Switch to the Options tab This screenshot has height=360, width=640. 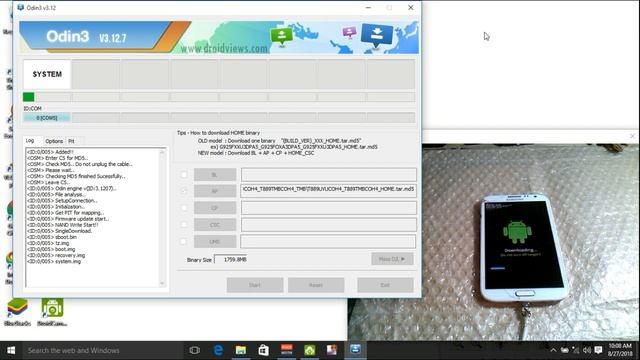point(54,141)
